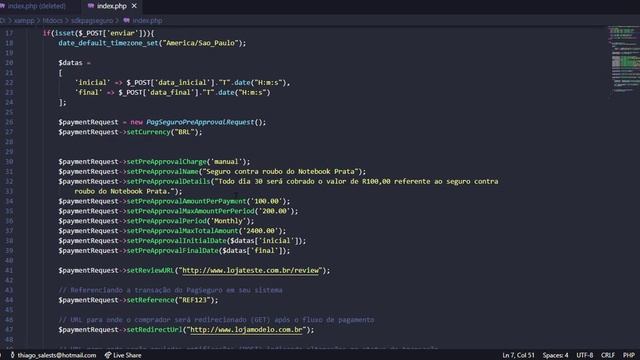Image resolution: width=640 pixels, height=360 pixels.
Task: Close the active index.php tab
Action: coord(134,6)
